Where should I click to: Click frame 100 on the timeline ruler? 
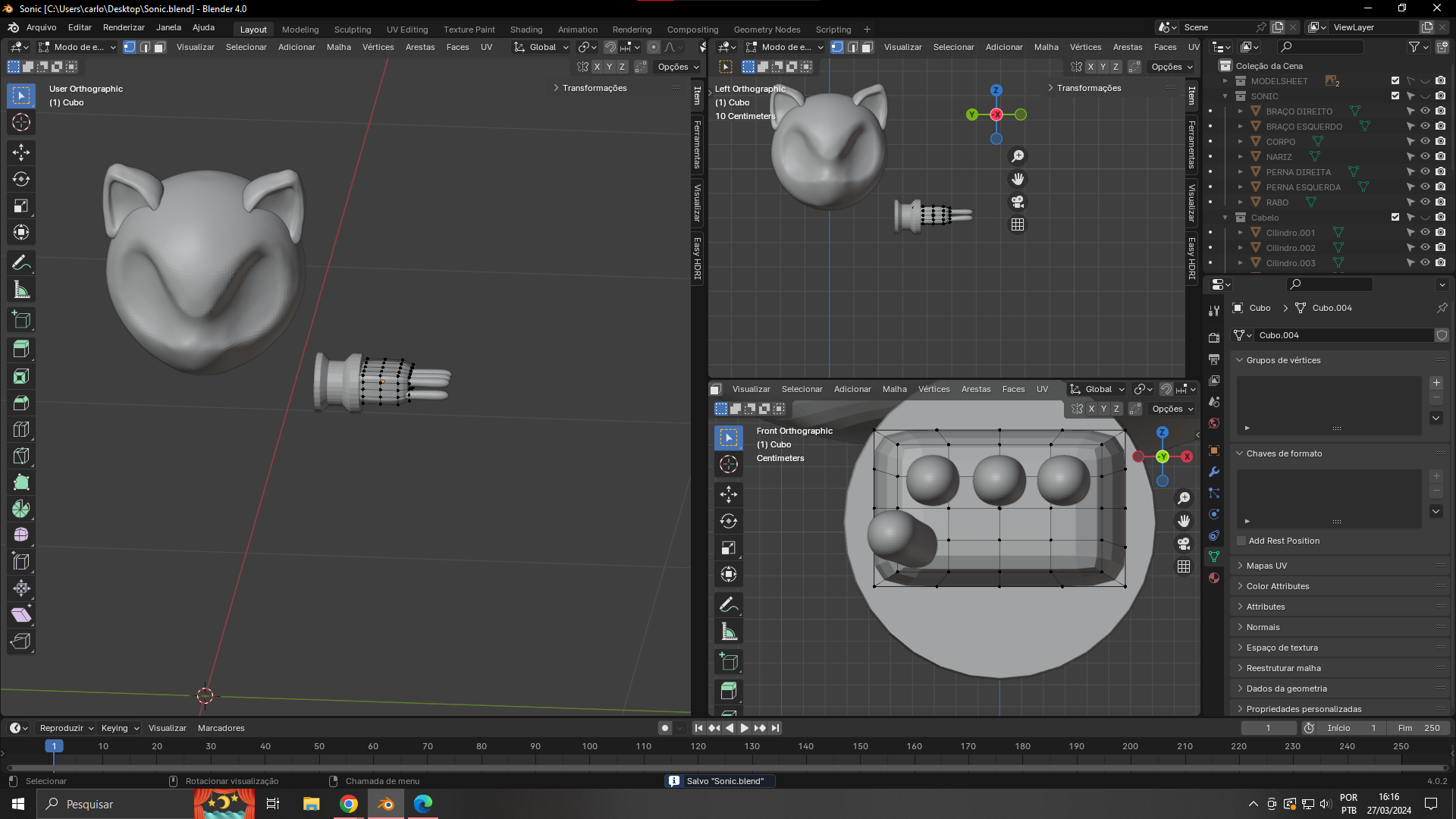pos(589,746)
